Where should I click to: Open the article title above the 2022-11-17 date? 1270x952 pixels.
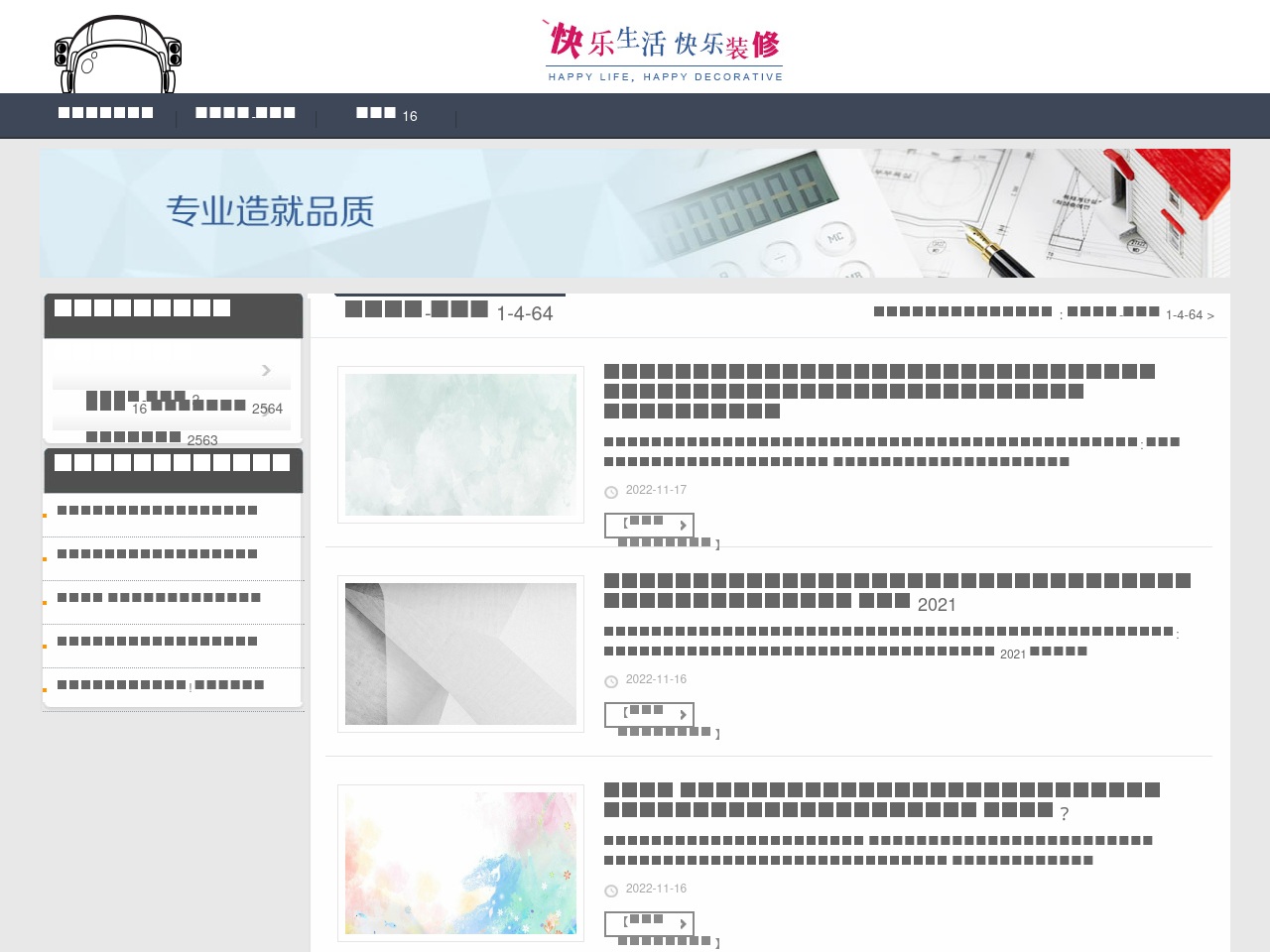click(879, 391)
